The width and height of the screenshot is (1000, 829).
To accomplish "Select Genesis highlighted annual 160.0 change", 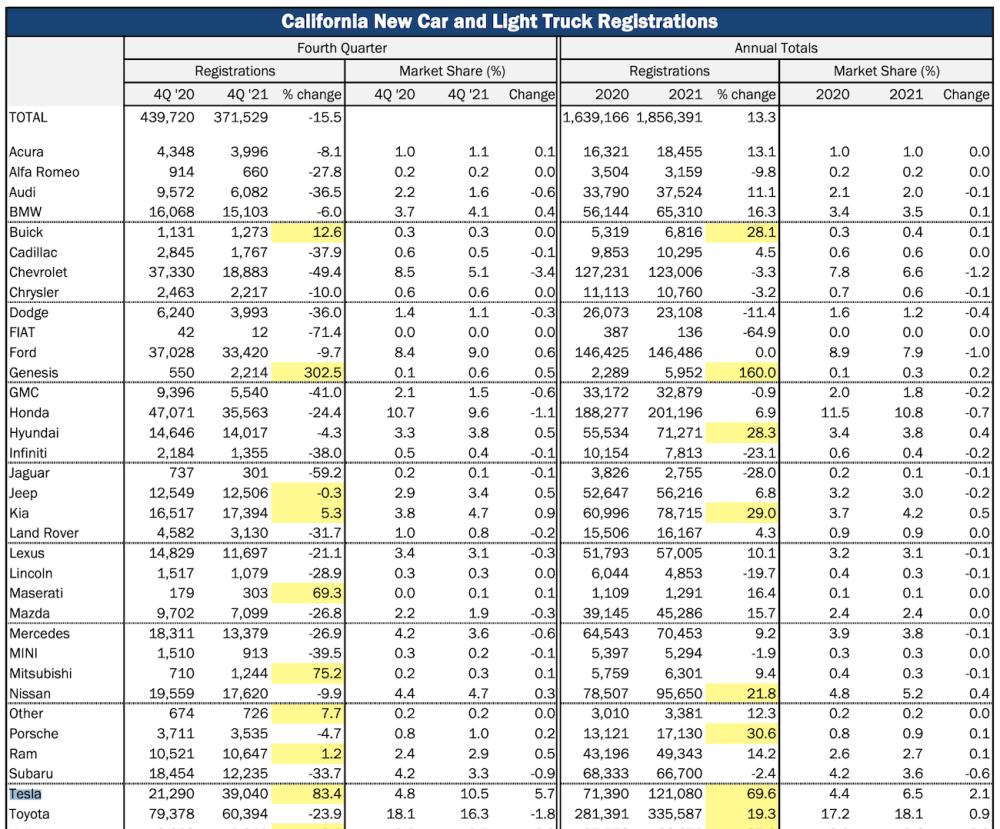I will (742, 372).
